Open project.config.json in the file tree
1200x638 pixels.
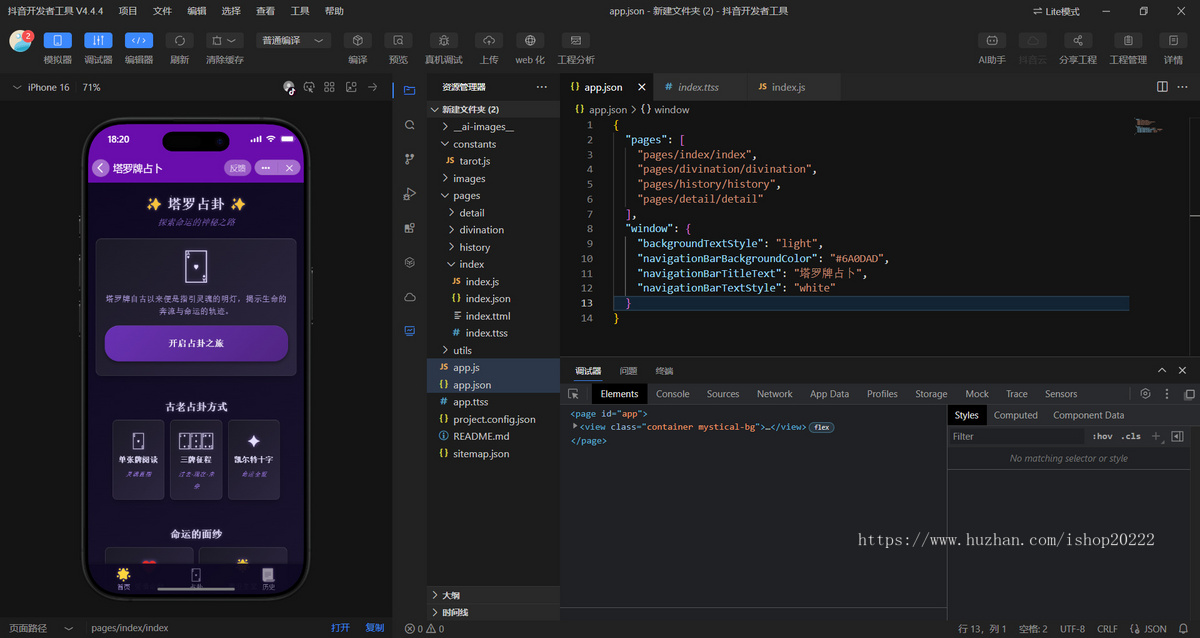[494, 419]
